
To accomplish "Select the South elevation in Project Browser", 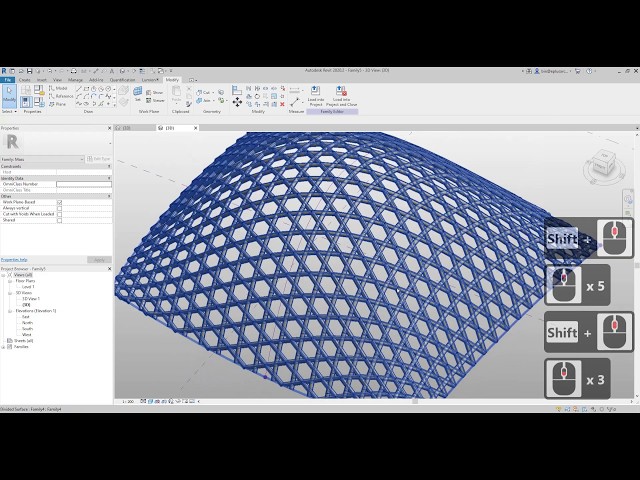I will 27,329.
